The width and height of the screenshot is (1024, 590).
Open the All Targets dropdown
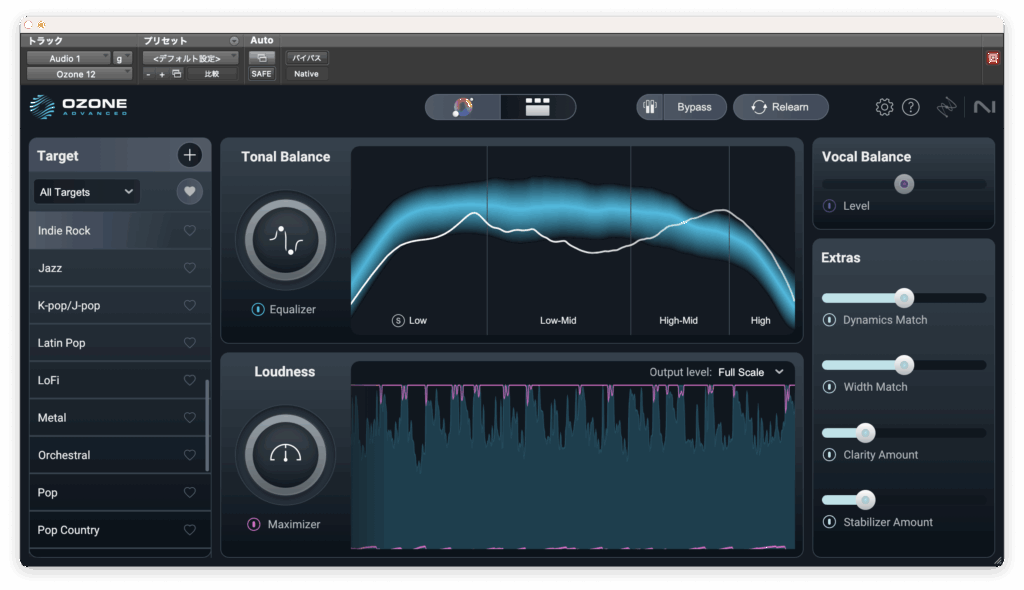coord(86,192)
